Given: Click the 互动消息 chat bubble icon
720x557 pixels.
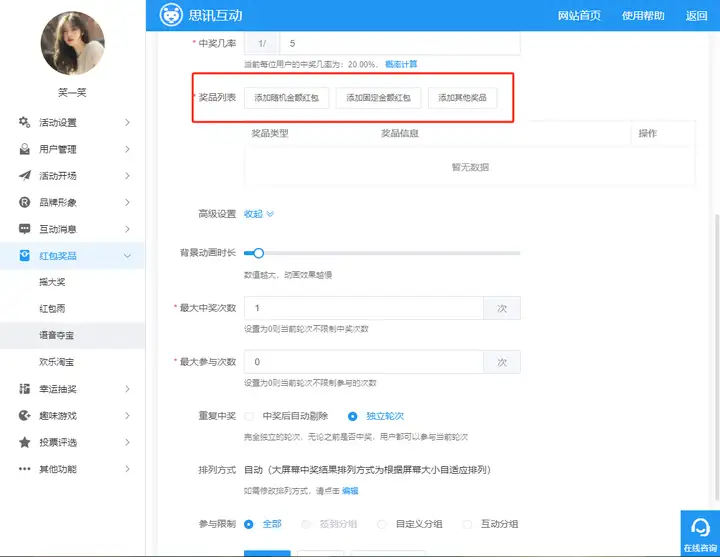Looking at the screenshot, I should (24, 229).
